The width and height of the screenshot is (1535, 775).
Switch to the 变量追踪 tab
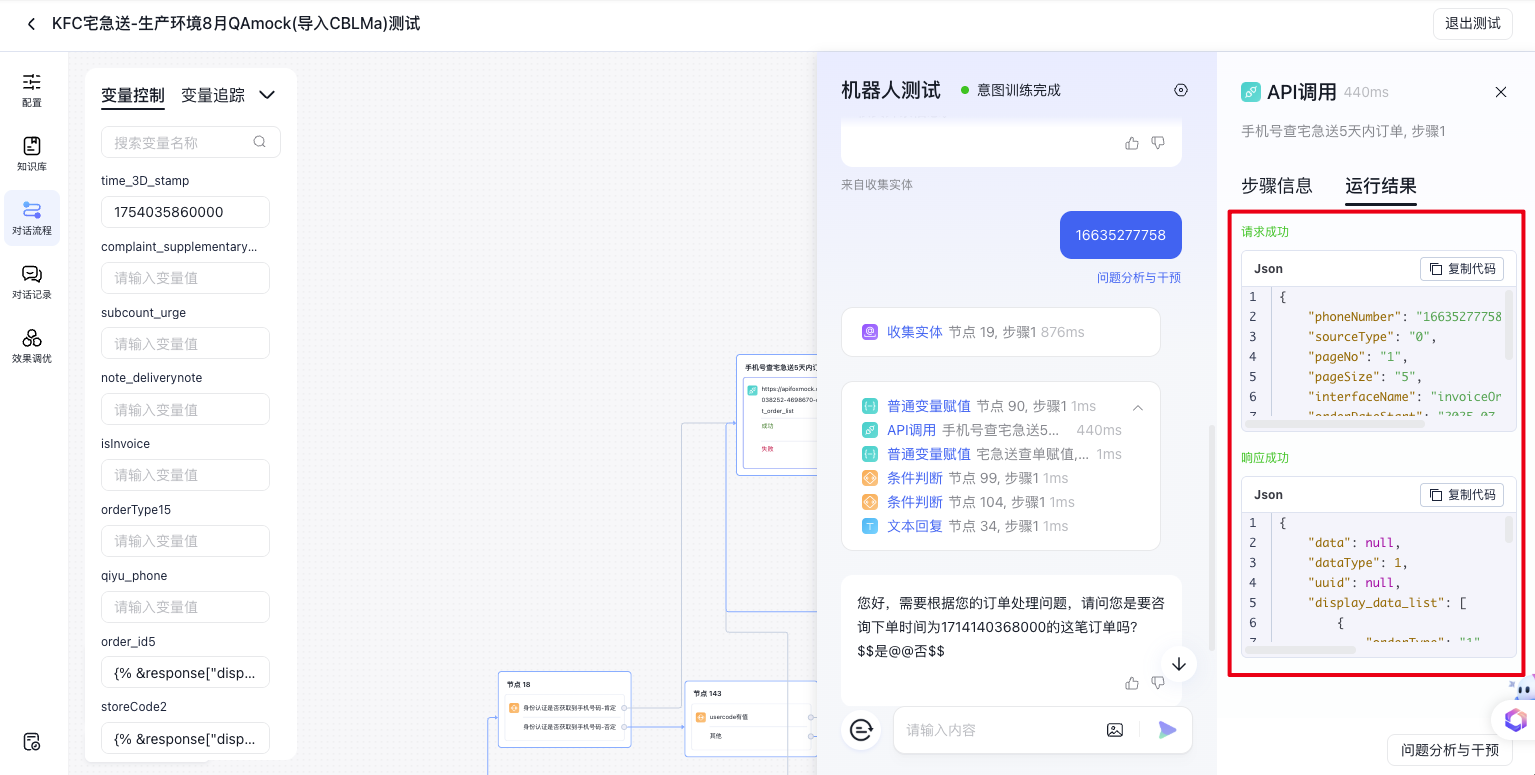coord(213,94)
